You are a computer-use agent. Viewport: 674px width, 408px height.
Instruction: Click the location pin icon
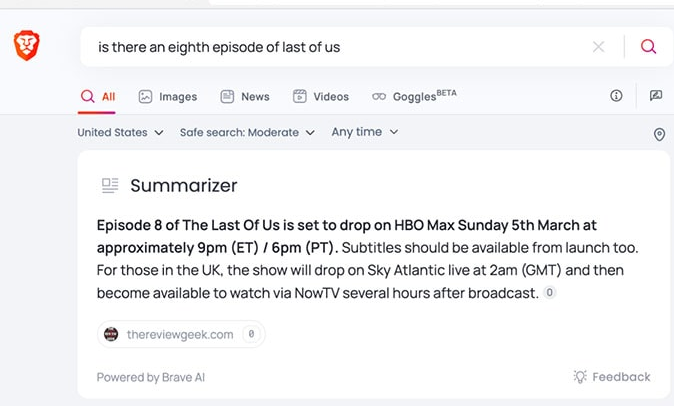click(659, 135)
